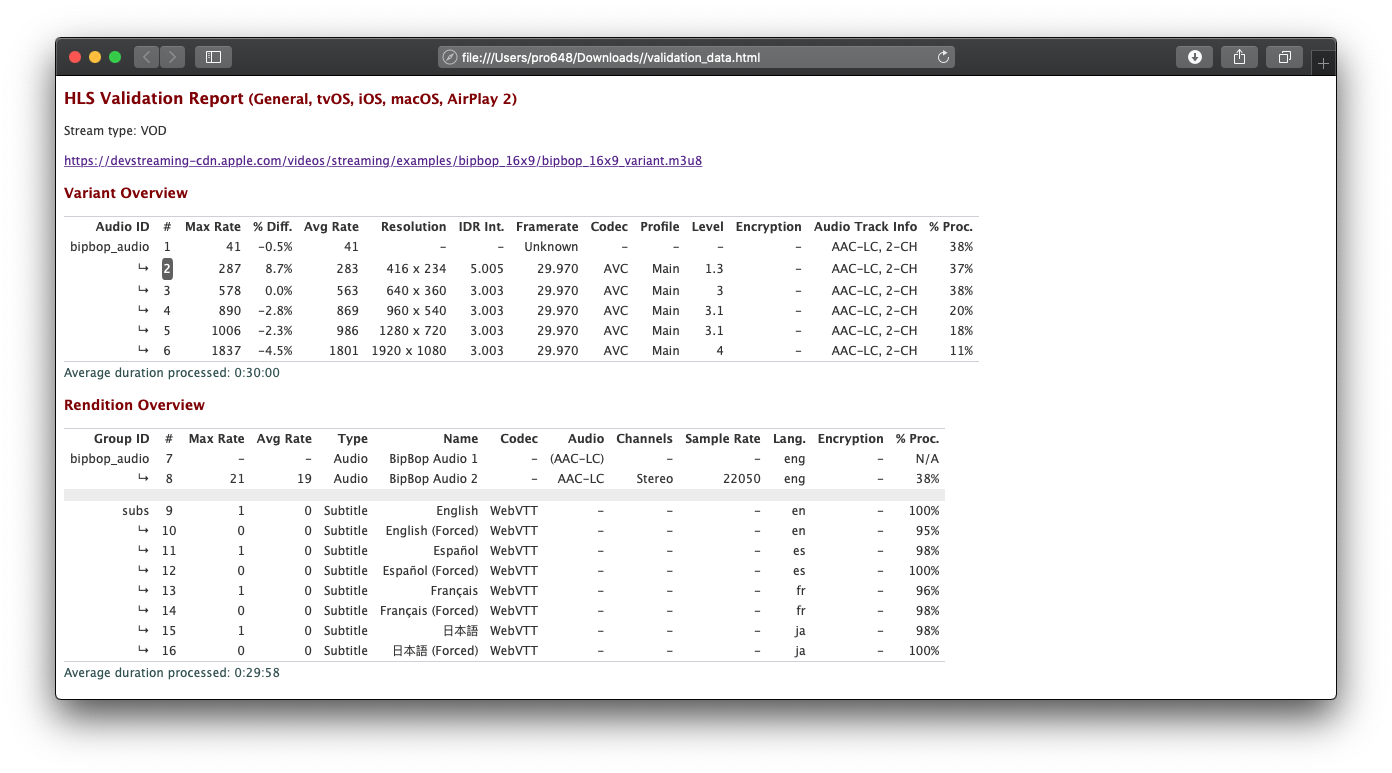Open the Safari downloads icon
The image size is (1392, 773).
1194,57
